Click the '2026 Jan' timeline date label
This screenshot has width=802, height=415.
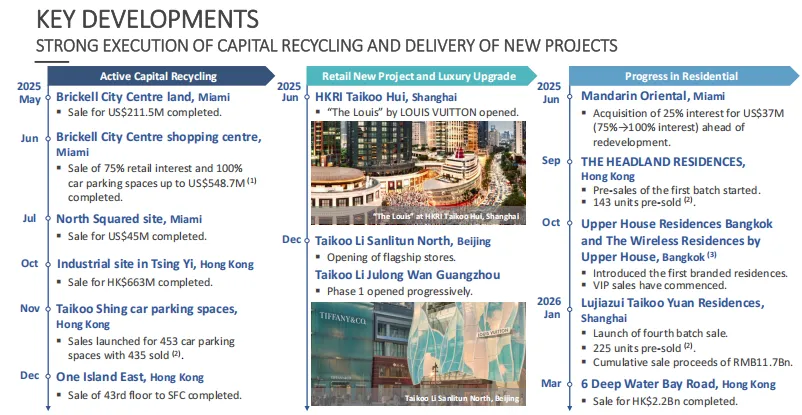coord(549,308)
